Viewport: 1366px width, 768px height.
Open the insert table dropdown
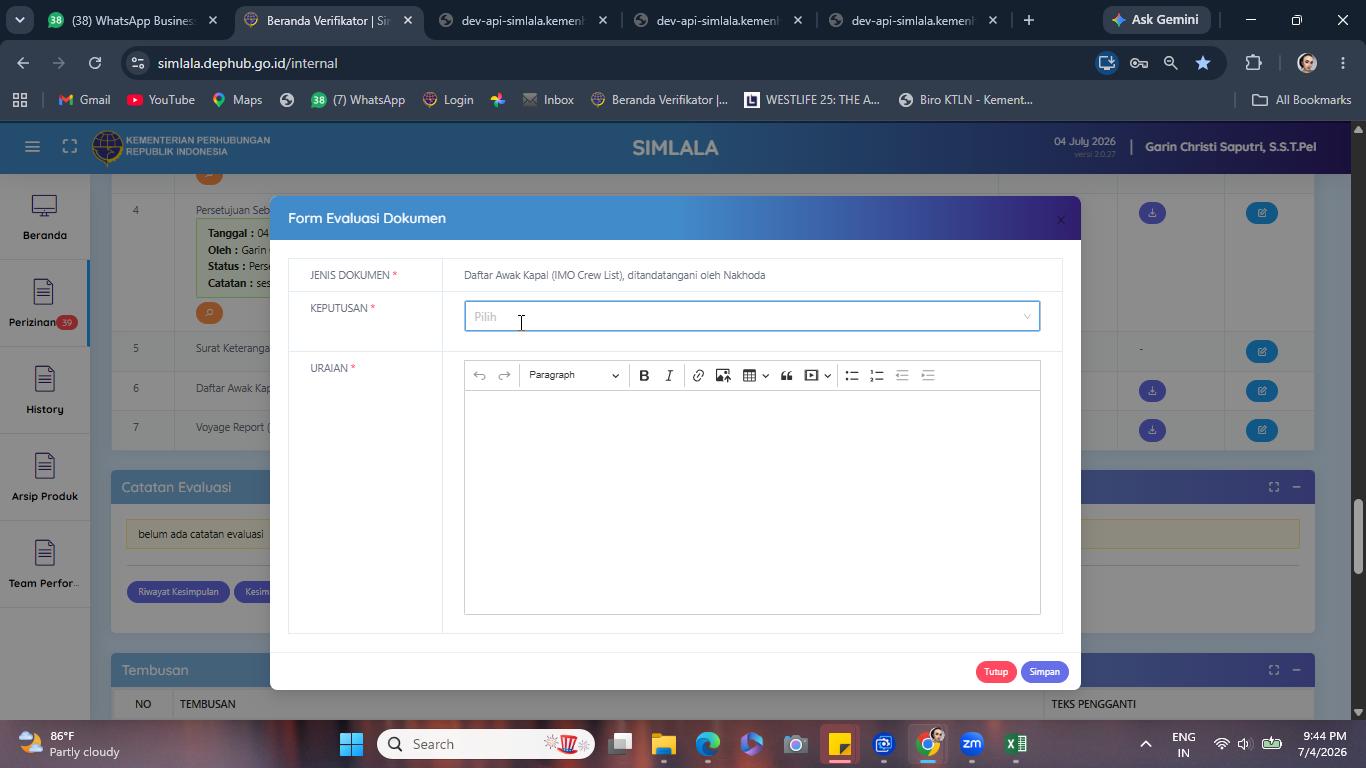click(x=755, y=375)
